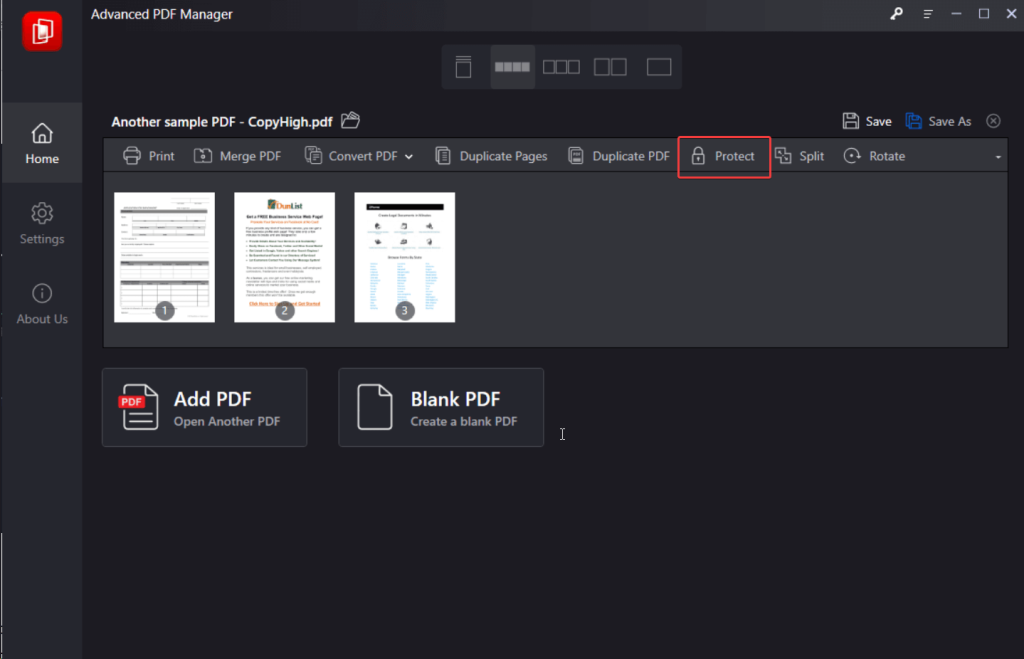Click Protect to password-lock PDF
This screenshot has width=1024, height=659.
pyautogui.click(x=724, y=156)
